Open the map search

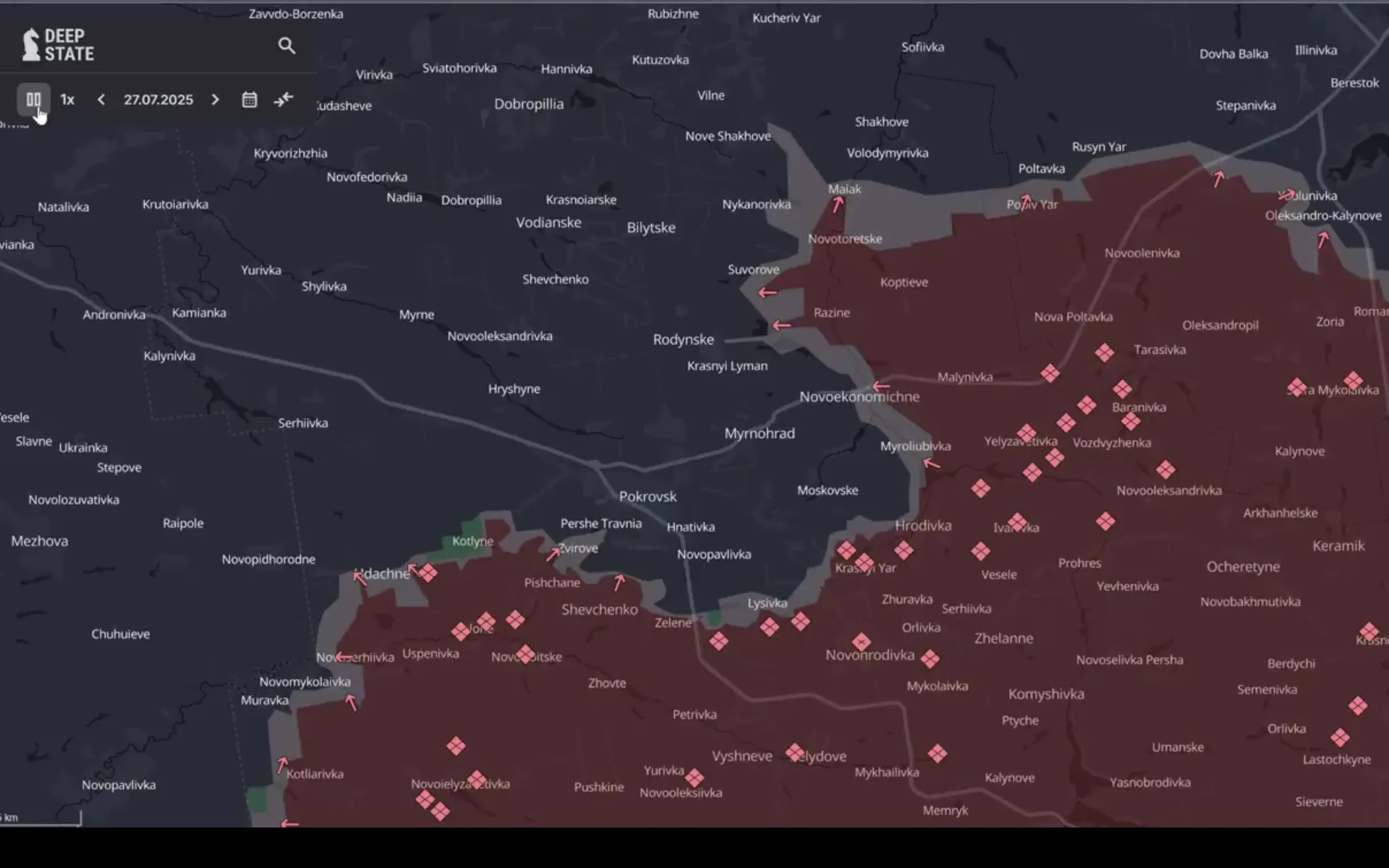pyautogui.click(x=286, y=46)
